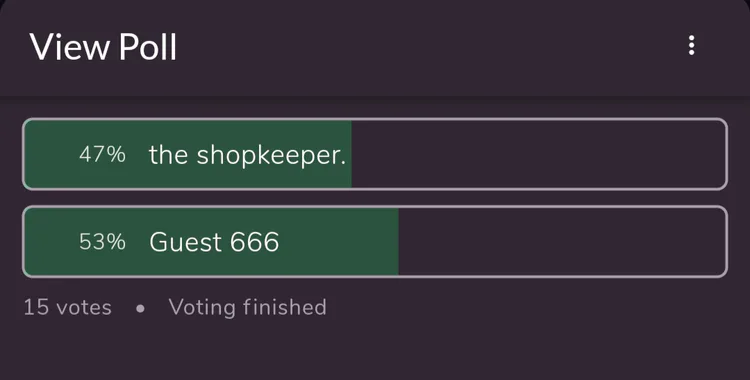Click green fill right of "Guest 666" text
This screenshot has height=380, width=750.
(x=339, y=241)
